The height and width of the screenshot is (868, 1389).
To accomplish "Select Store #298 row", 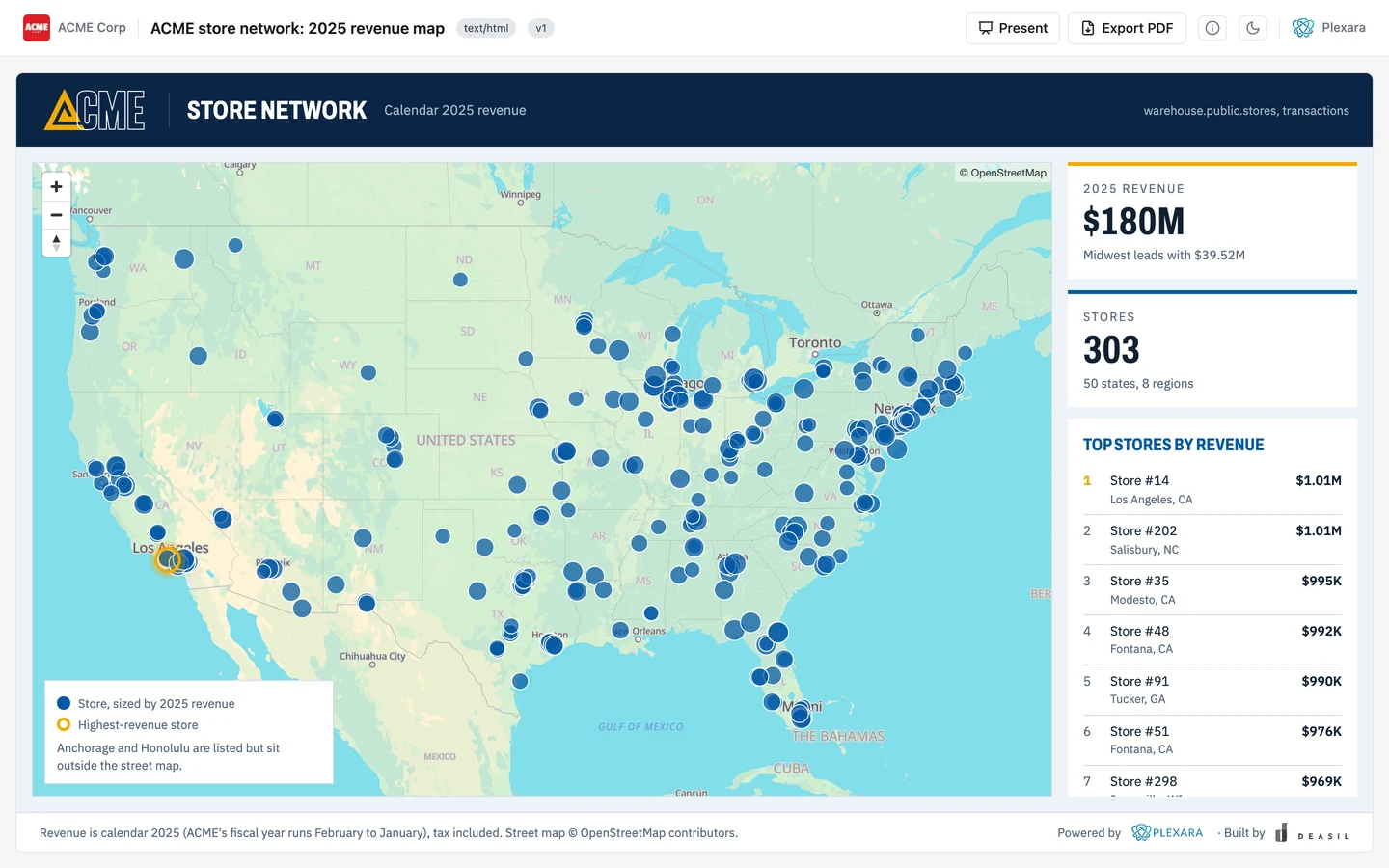I will (1212, 782).
